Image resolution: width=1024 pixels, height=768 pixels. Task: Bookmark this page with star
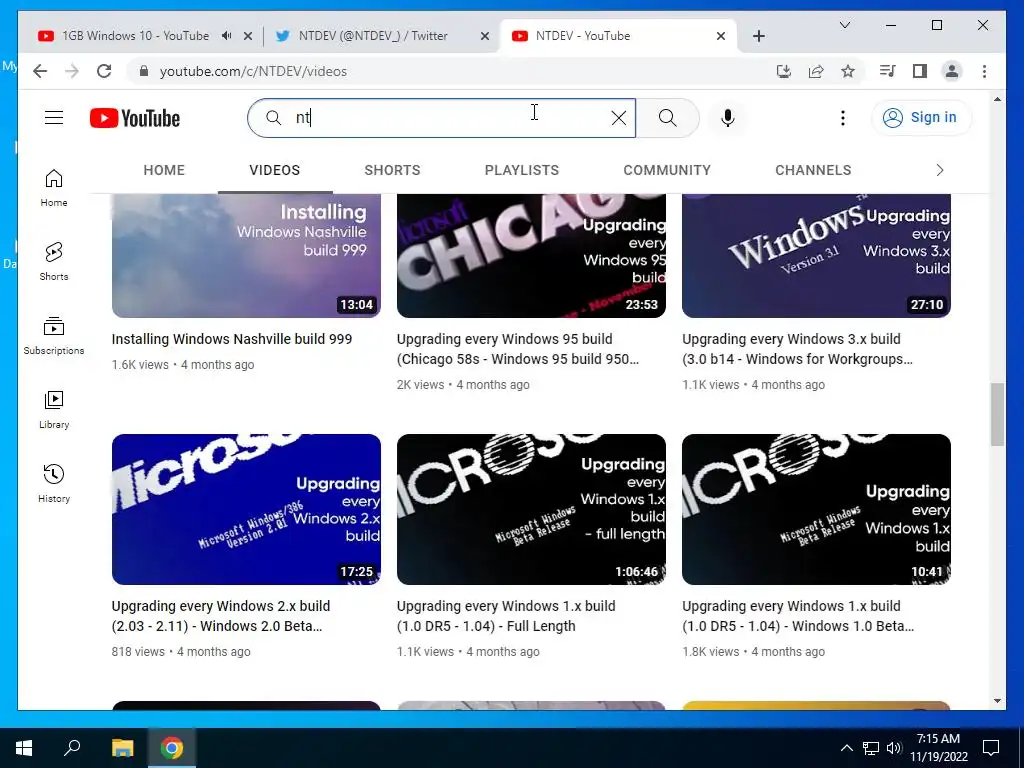(848, 71)
